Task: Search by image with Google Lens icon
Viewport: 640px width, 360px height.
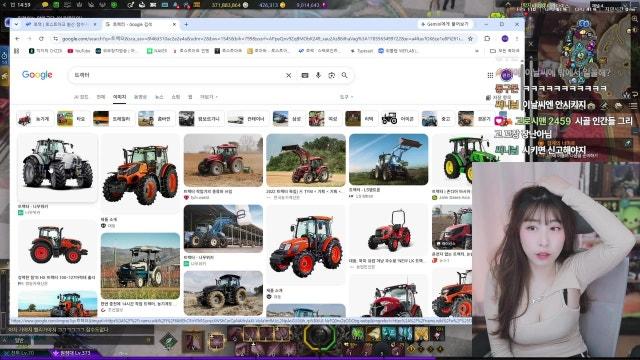Action: point(331,75)
